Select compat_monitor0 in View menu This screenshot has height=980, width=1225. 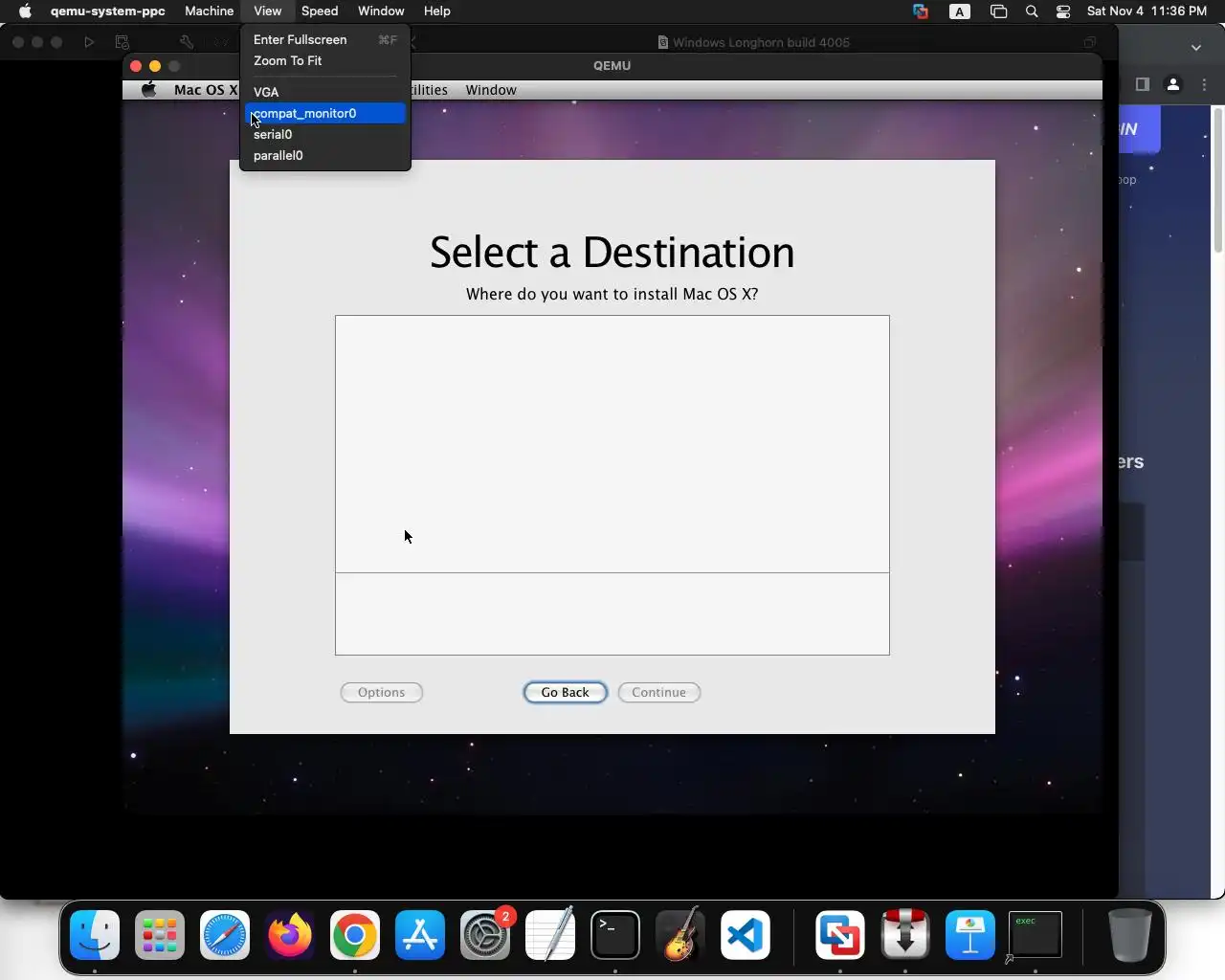(x=325, y=113)
